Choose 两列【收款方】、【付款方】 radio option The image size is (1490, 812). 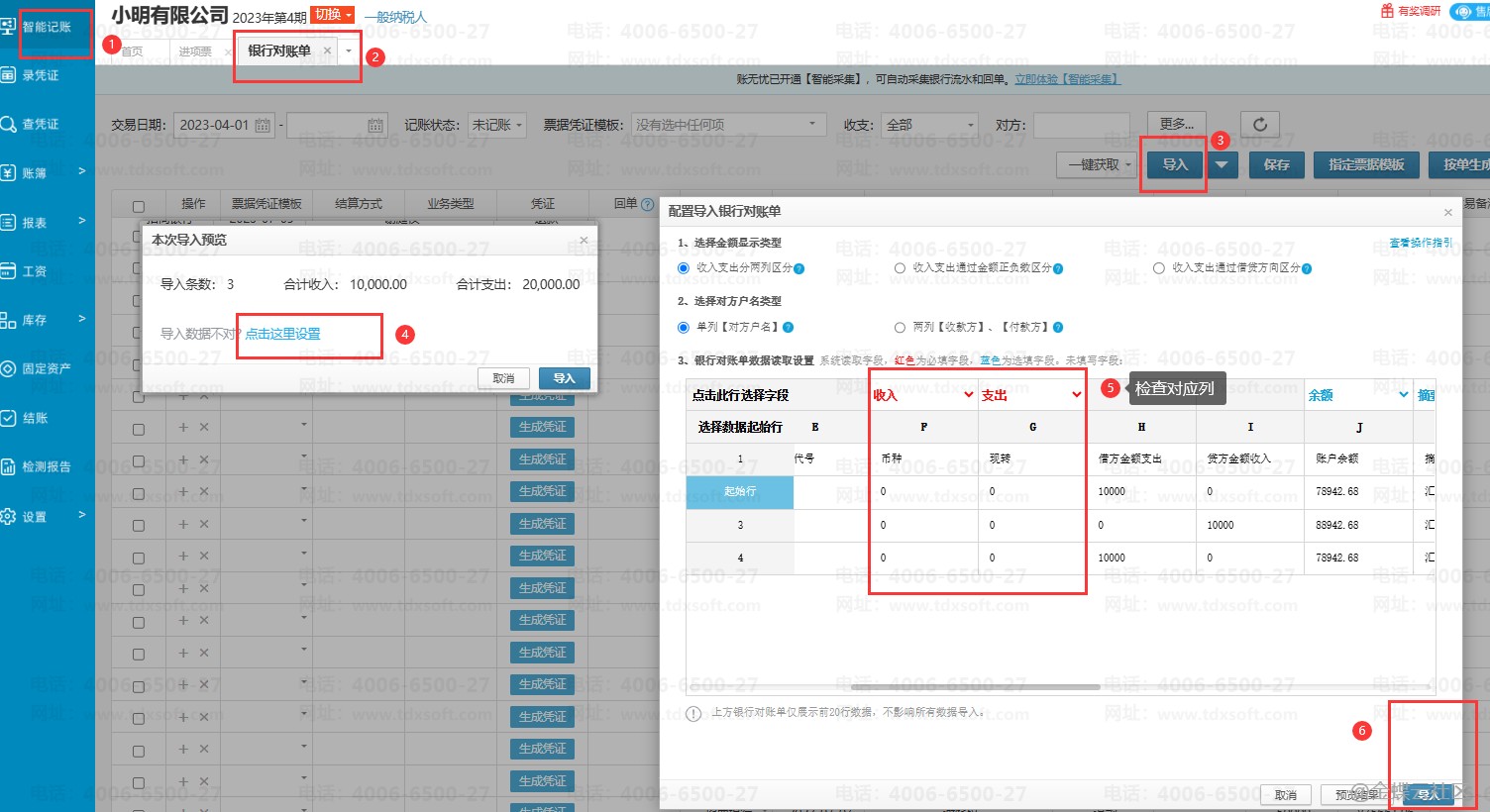[900, 328]
